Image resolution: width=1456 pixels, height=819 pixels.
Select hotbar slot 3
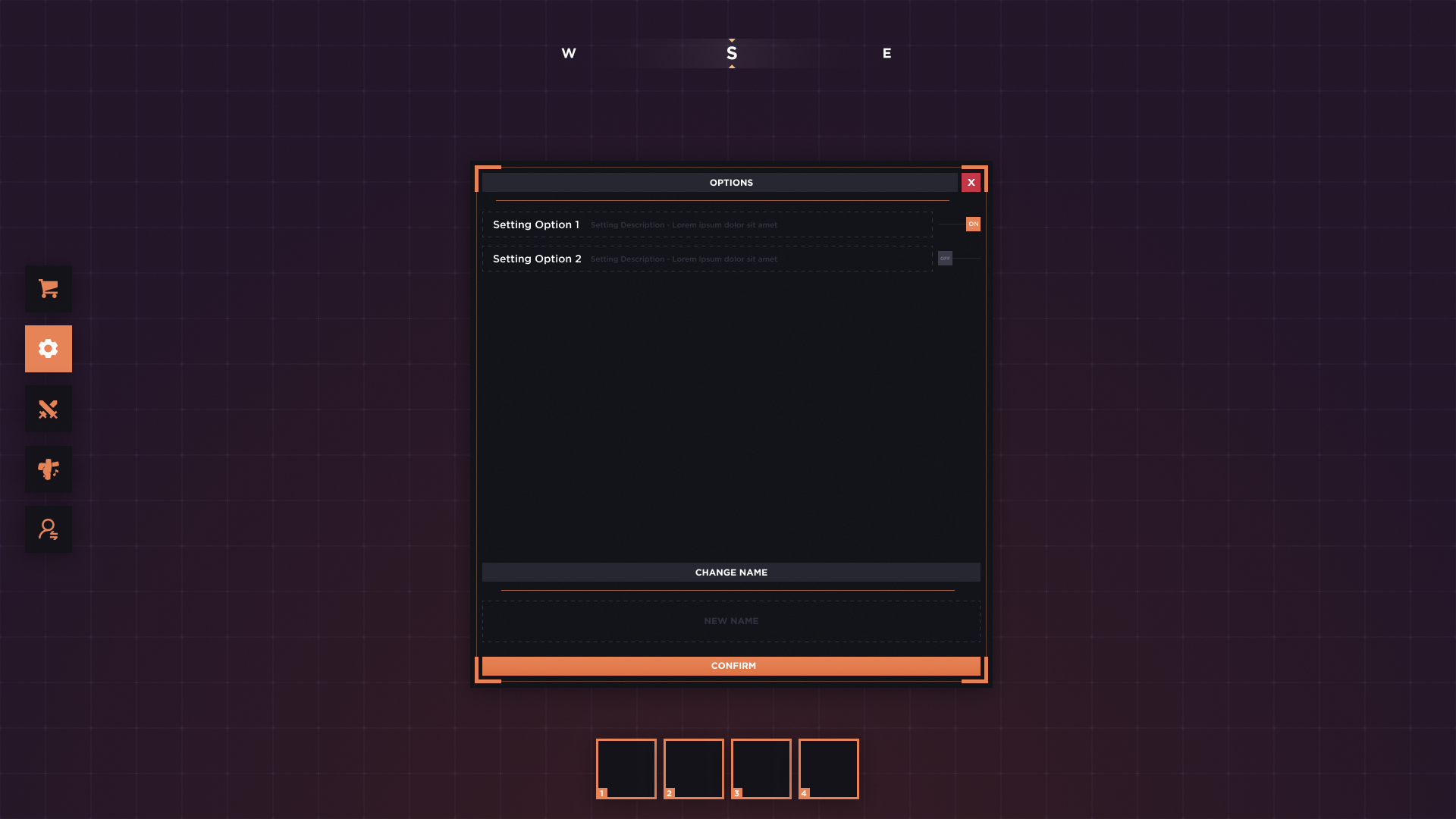(x=761, y=768)
